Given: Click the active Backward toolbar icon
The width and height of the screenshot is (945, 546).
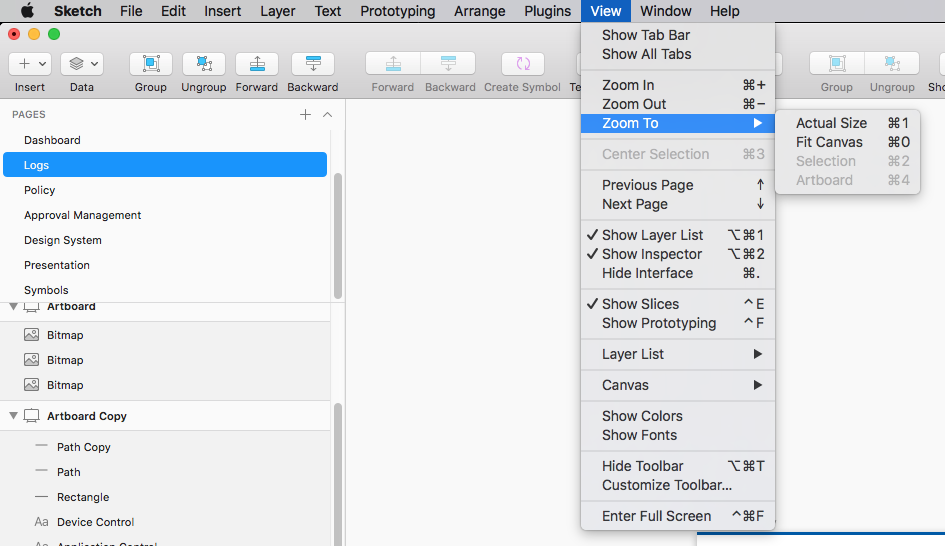Looking at the screenshot, I should point(313,63).
